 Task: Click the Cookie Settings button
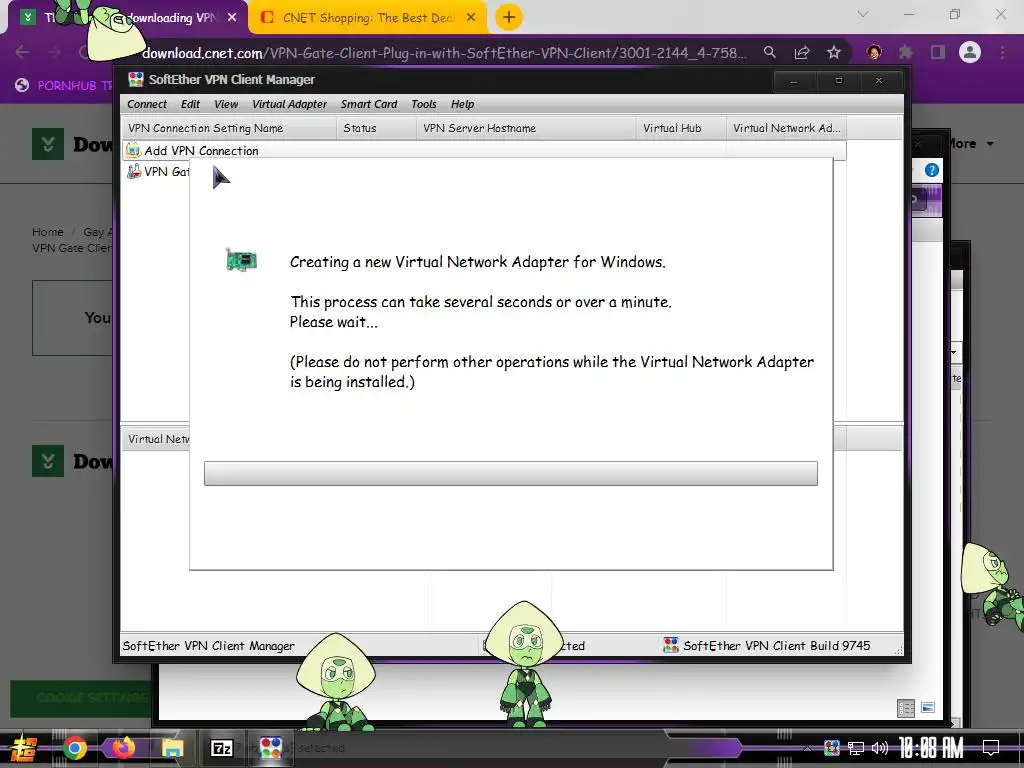pyautogui.click(x=82, y=698)
